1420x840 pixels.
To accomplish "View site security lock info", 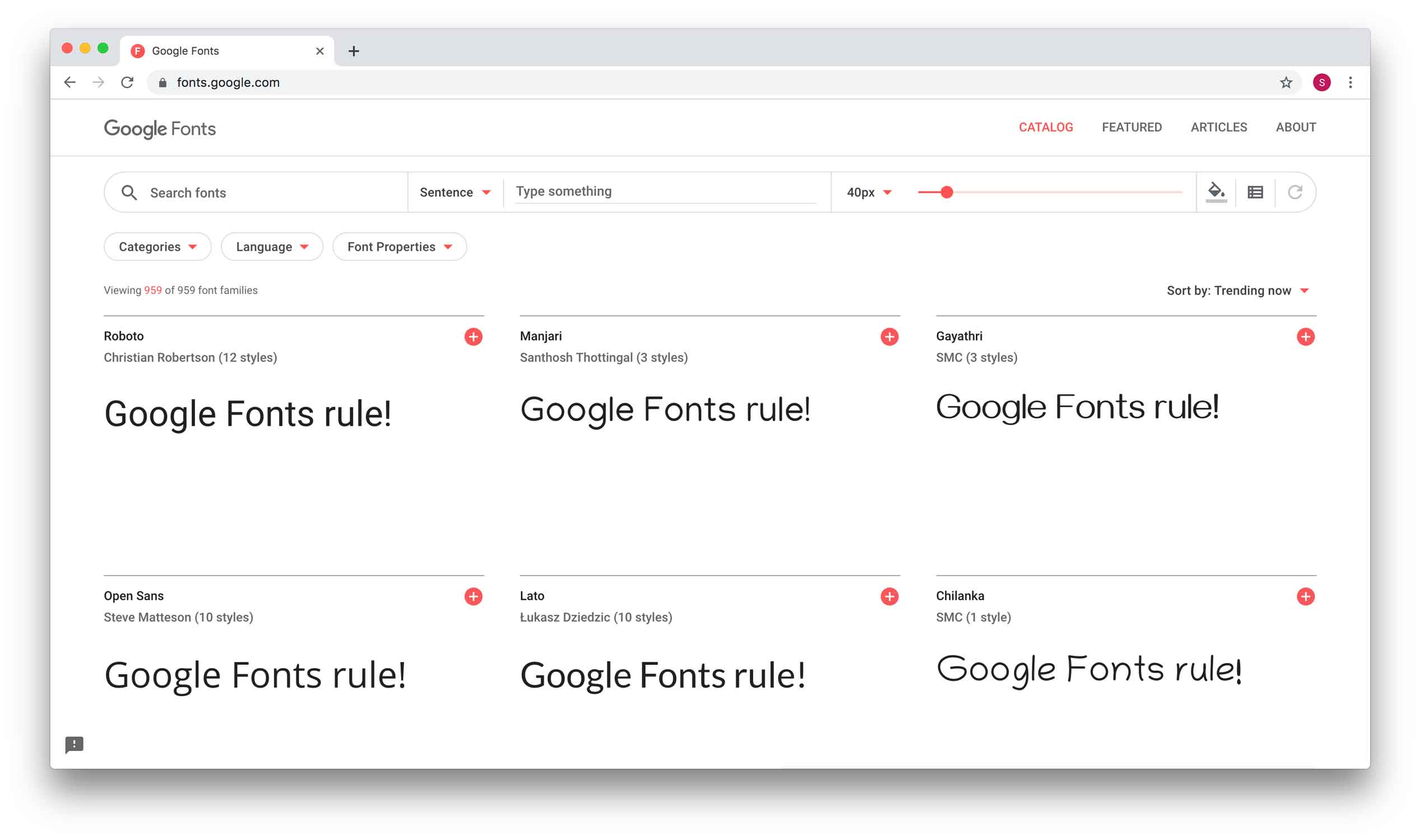I will [x=162, y=83].
